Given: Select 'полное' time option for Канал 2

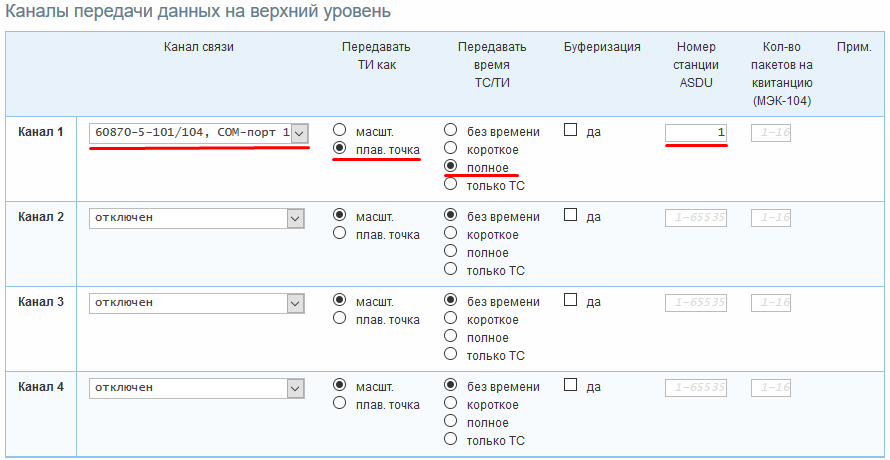Looking at the screenshot, I should [451, 251].
